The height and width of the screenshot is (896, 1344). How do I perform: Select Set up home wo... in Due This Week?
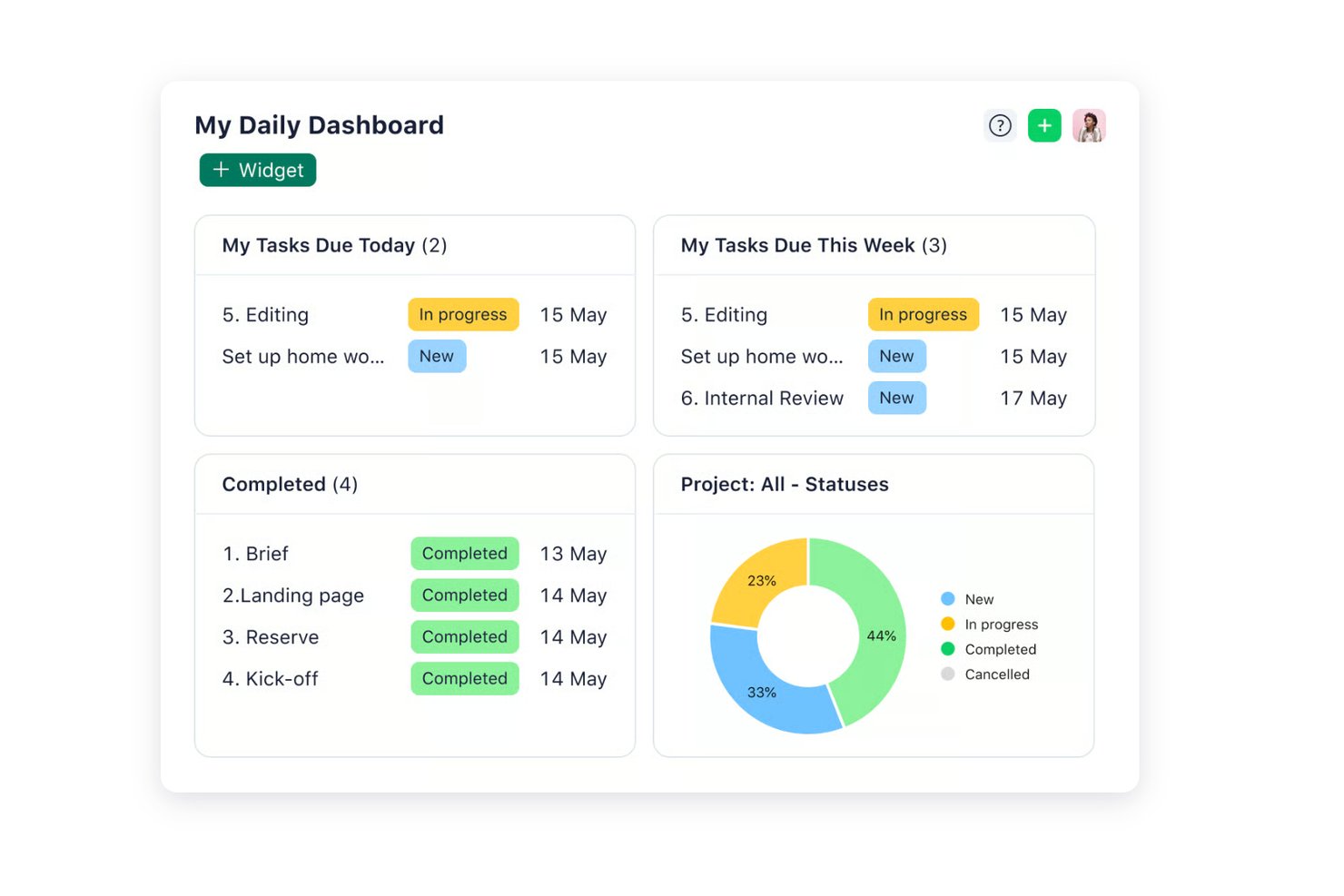[x=762, y=357]
